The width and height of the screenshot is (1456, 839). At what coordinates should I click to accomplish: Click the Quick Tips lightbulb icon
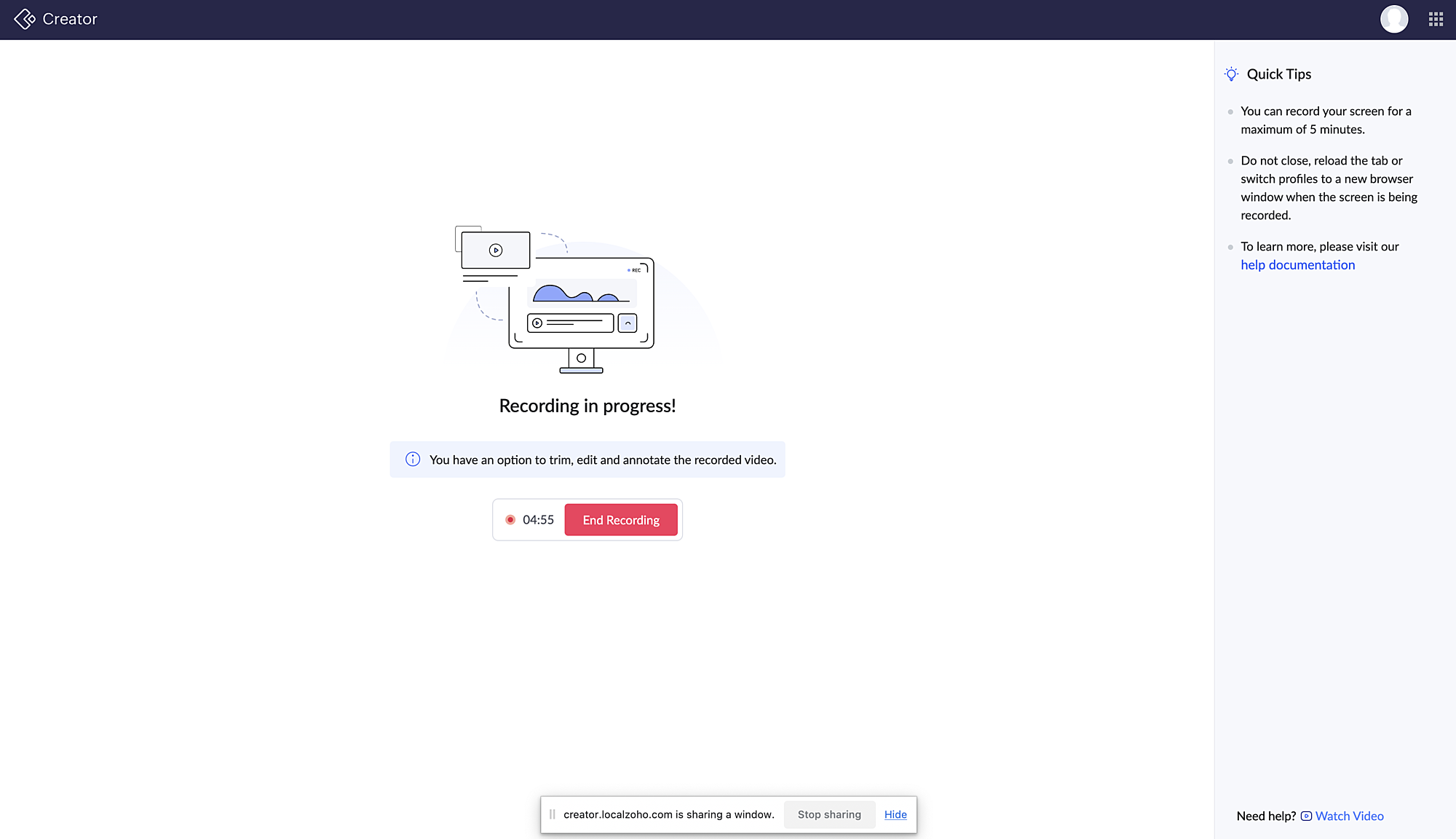(1232, 74)
